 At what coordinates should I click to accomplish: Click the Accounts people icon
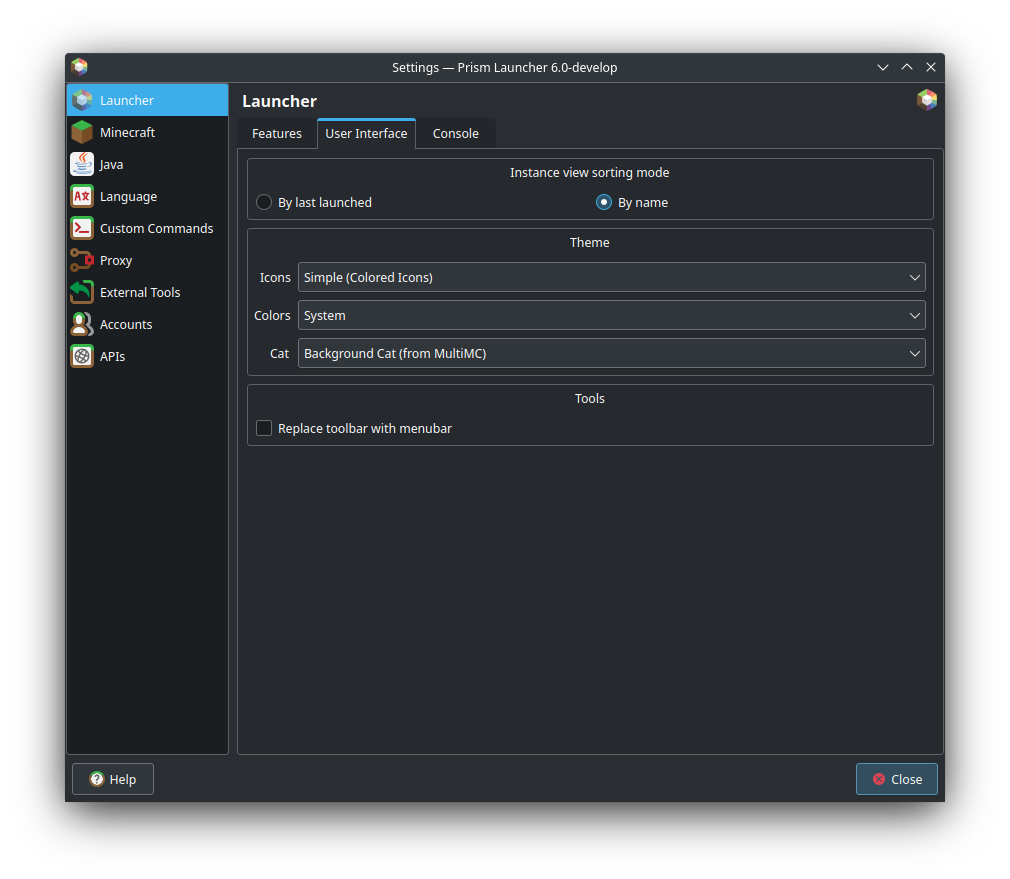[x=82, y=324]
